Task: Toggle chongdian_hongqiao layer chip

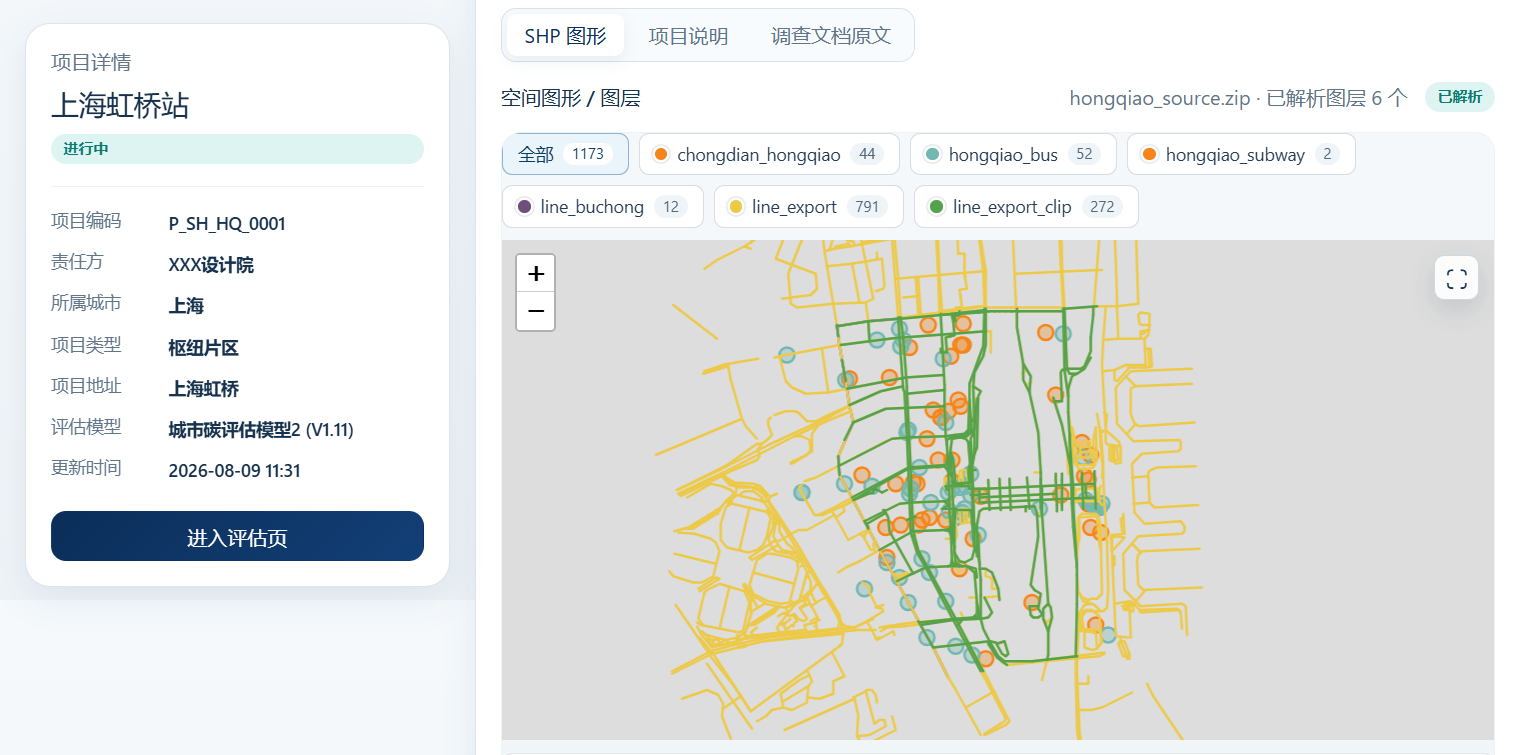Action: tap(769, 154)
